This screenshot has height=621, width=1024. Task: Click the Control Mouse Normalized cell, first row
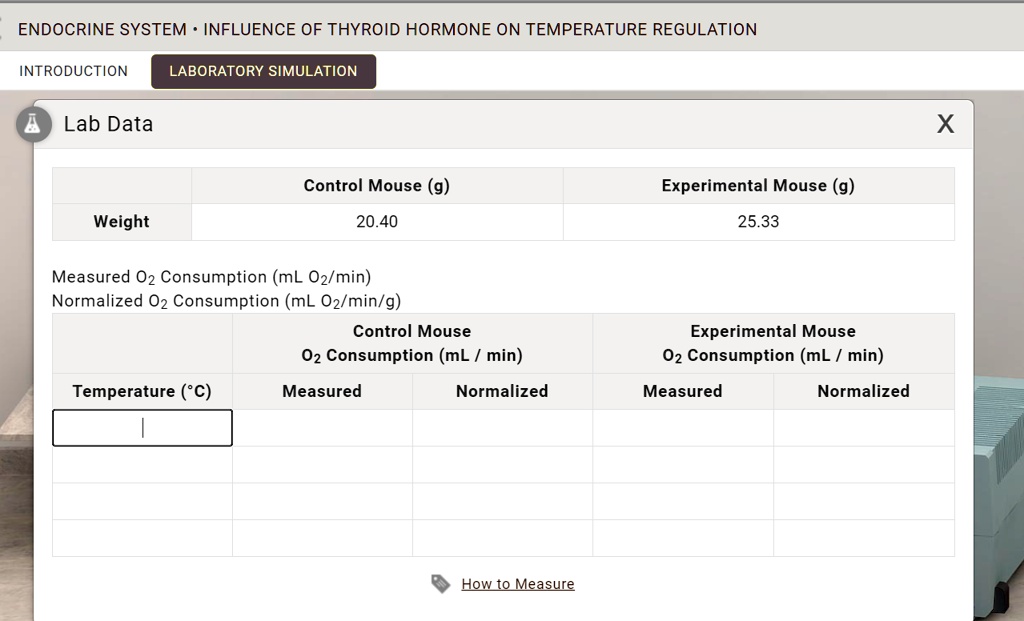pos(502,428)
